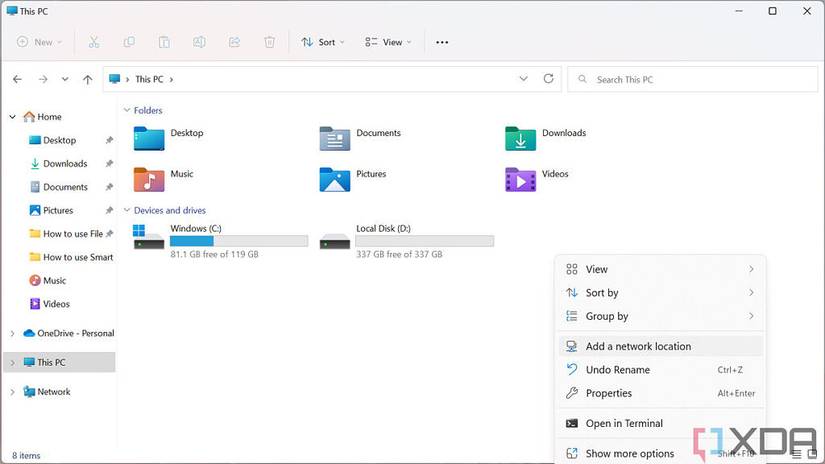Click the search magnifier icon
Screen dimensions: 825x464
pos(582,79)
